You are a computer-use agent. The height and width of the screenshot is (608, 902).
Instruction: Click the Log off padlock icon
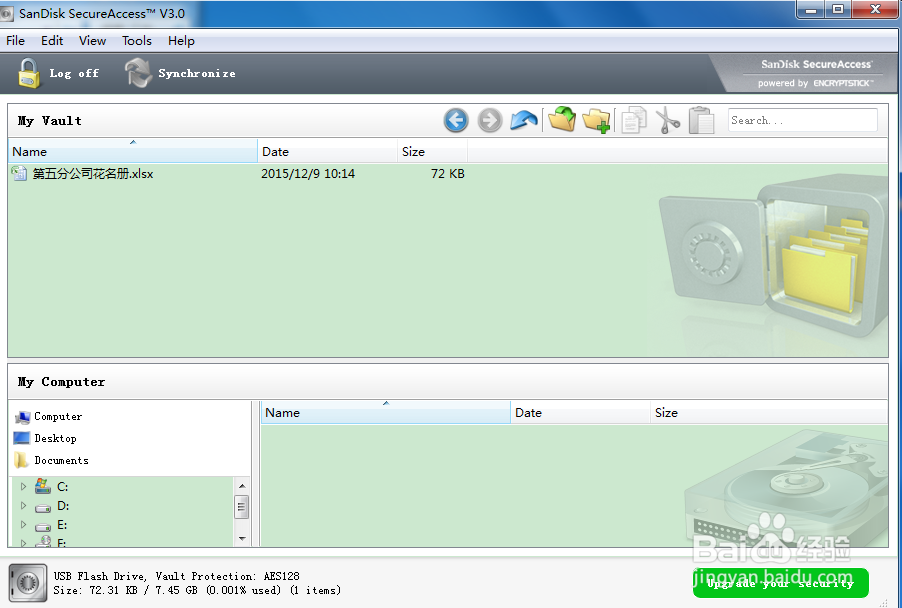[x=29, y=73]
